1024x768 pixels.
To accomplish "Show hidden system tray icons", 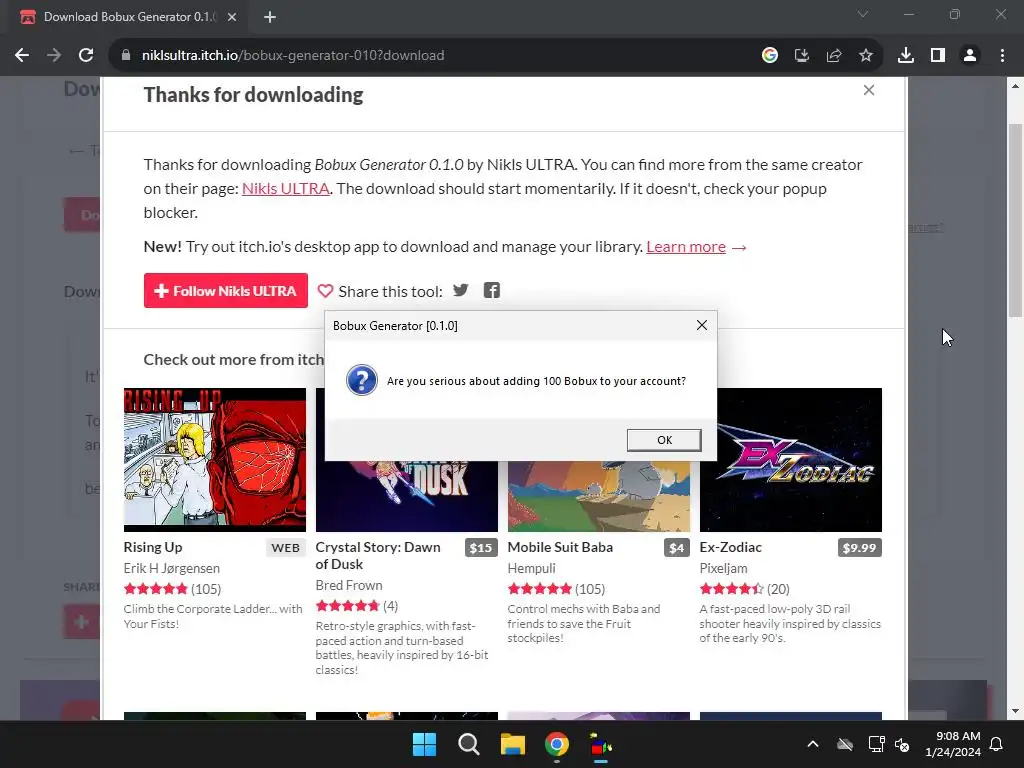I will 813,744.
